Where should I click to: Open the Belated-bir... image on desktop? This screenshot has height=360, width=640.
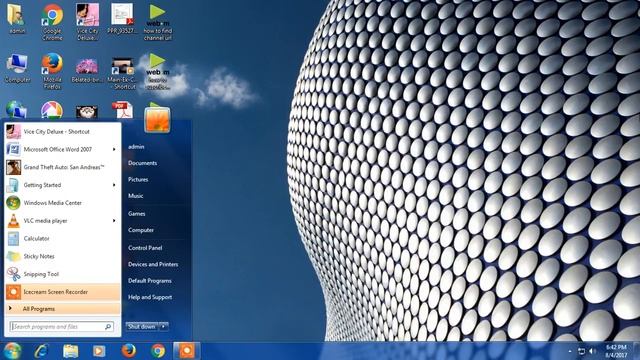(87, 70)
